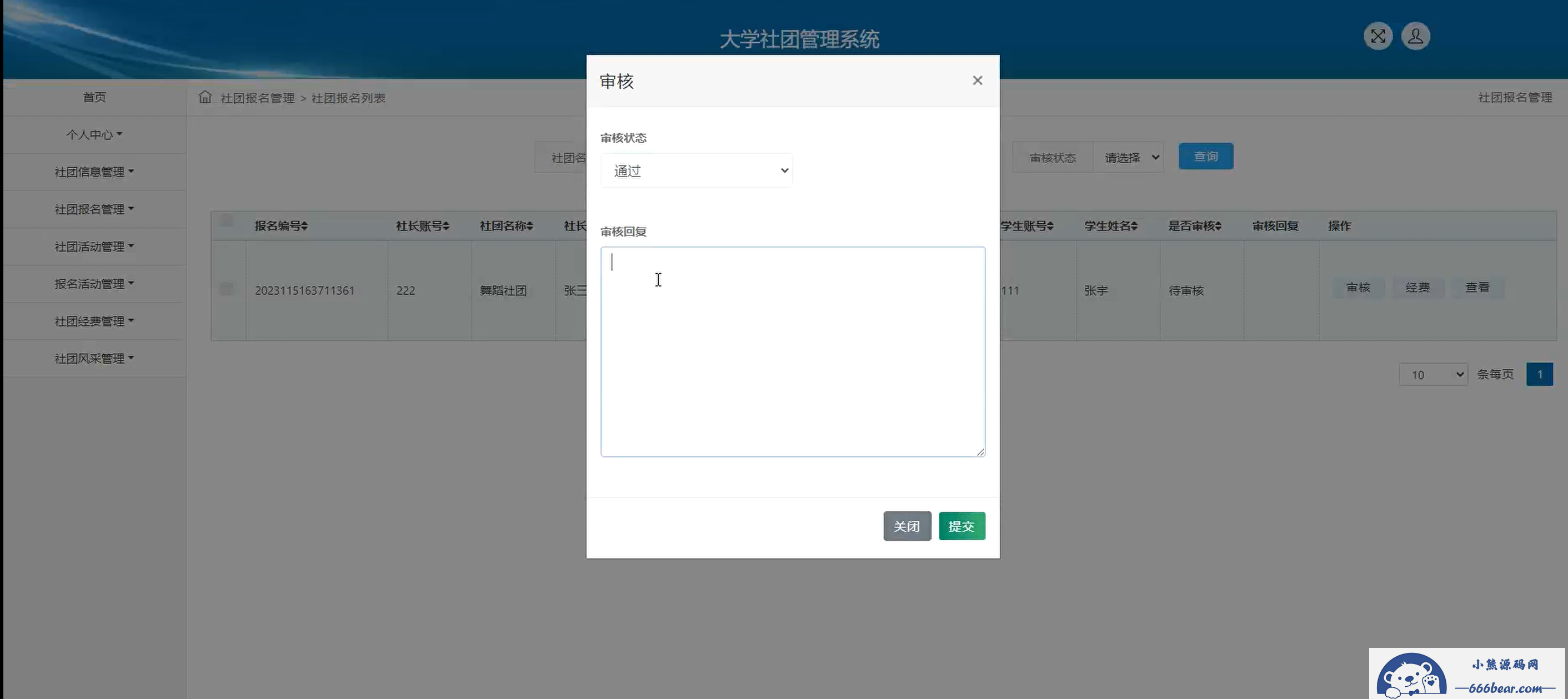This screenshot has height=699, width=1568.
Task: Open 请选择 audit status filter dropdown
Action: (1129, 158)
